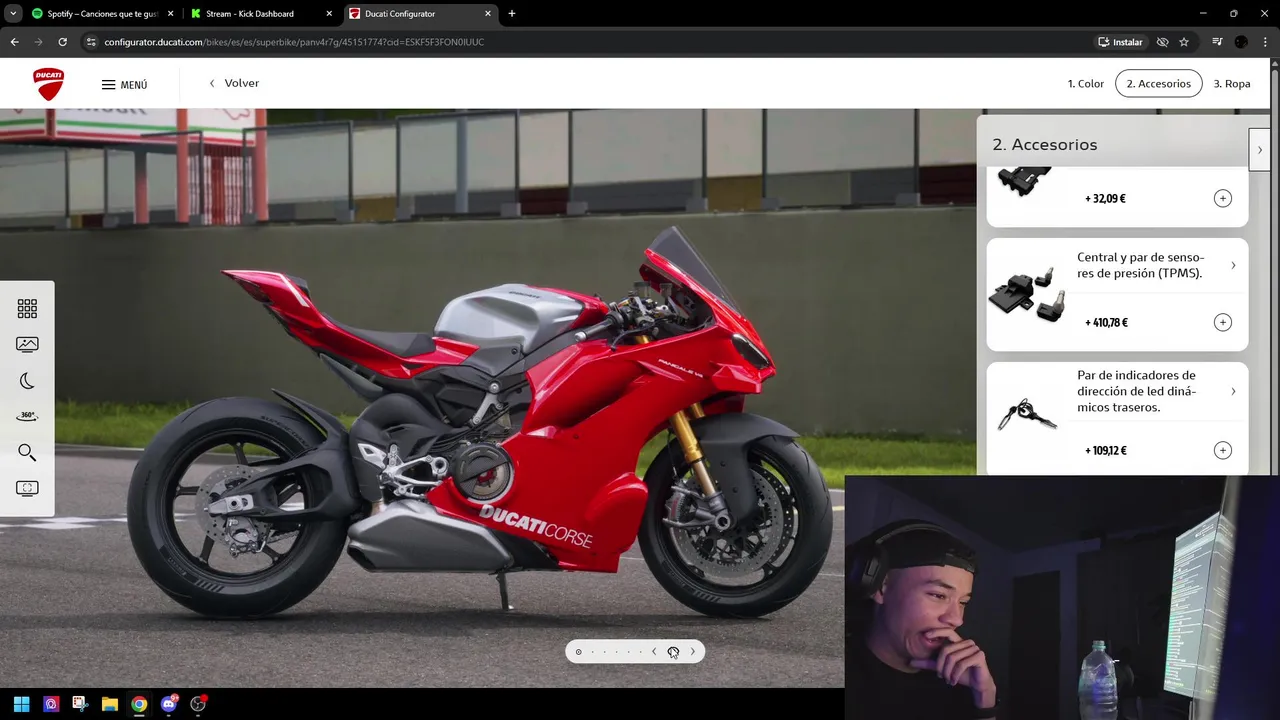Switch to the Spotify browser tab

pyautogui.click(x=103, y=14)
